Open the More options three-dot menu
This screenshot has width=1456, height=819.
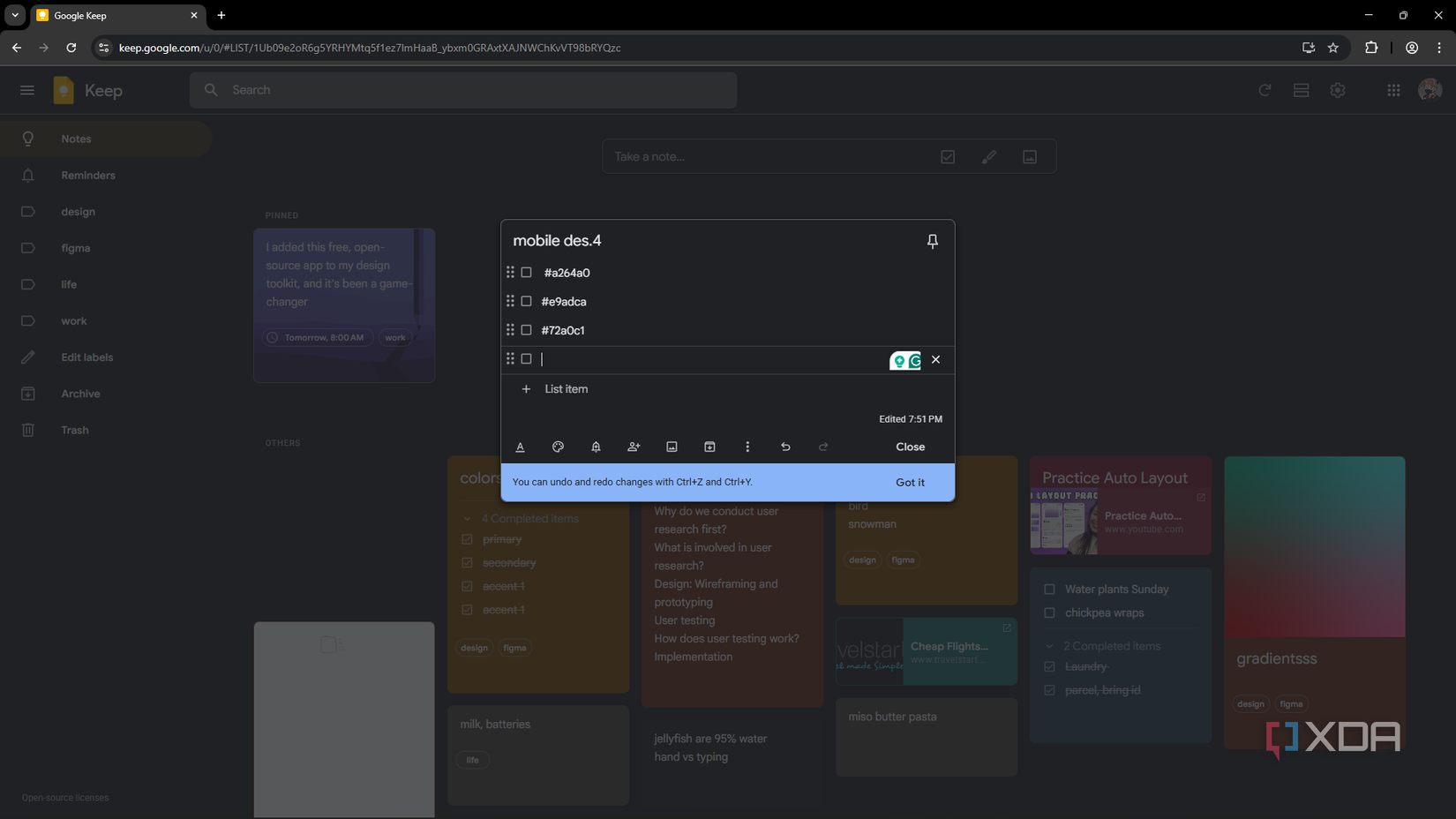(747, 447)
